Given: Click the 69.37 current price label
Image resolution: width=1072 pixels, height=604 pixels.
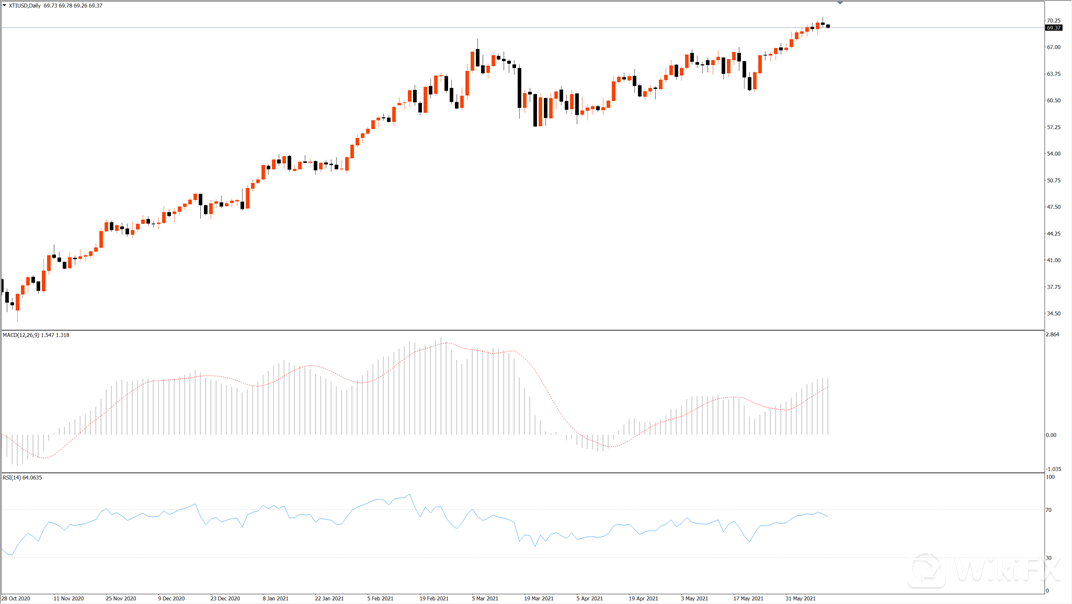Looking at the screenshot, I should (1054, 28).
